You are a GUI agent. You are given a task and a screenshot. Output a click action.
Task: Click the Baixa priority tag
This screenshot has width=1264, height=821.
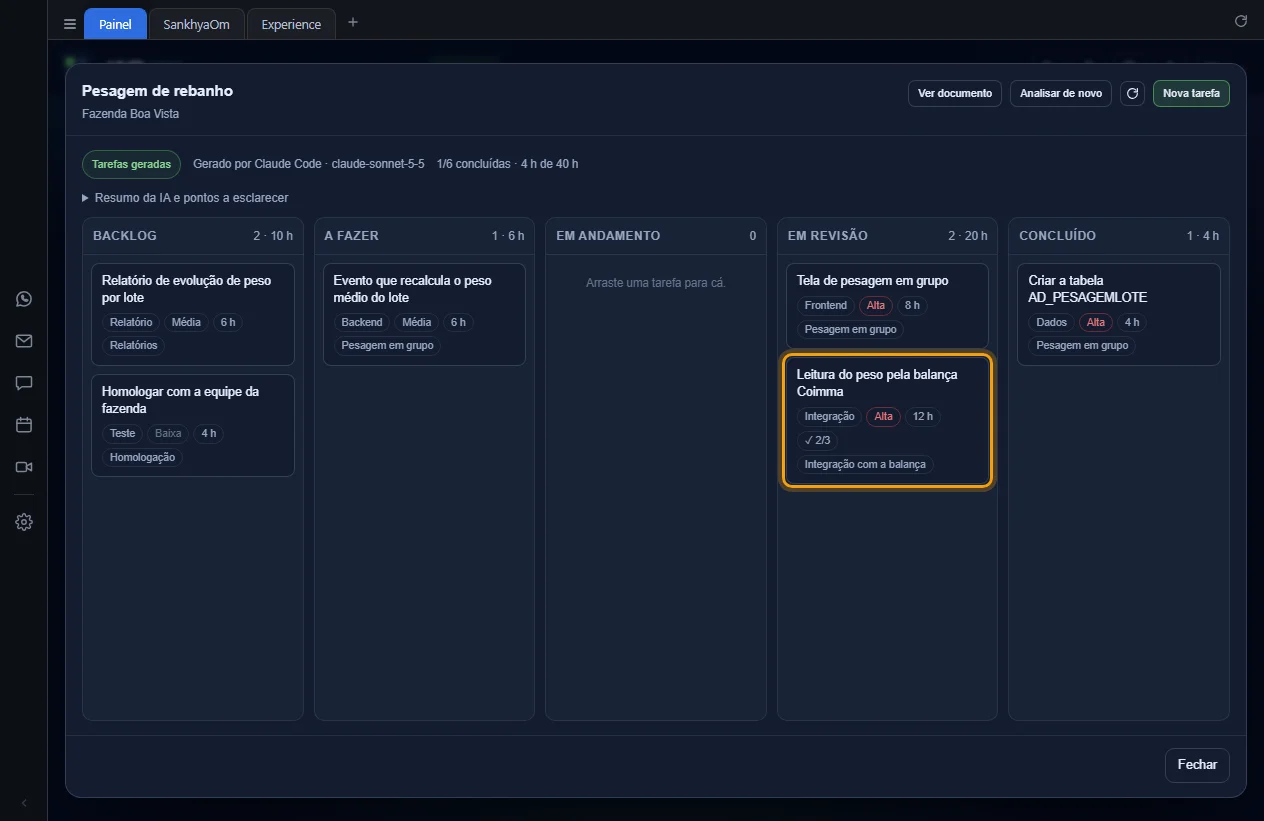click(168, 433)
